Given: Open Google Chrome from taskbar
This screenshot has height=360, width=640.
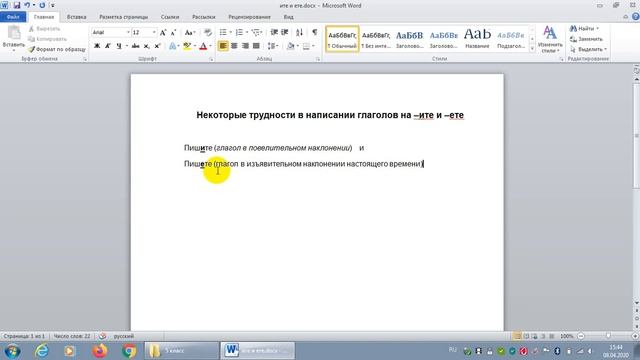Looking at the screenshot, I should coord(129,351).
